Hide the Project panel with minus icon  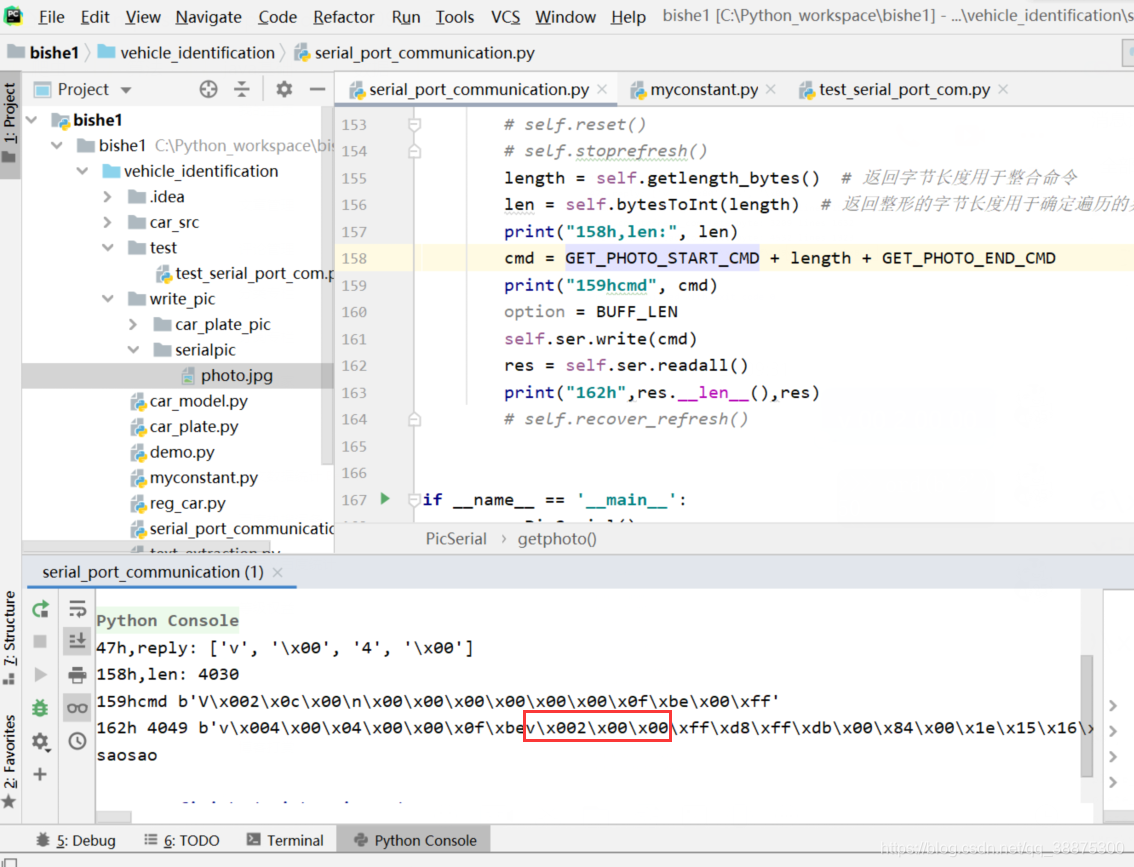[x=317, y=89]
